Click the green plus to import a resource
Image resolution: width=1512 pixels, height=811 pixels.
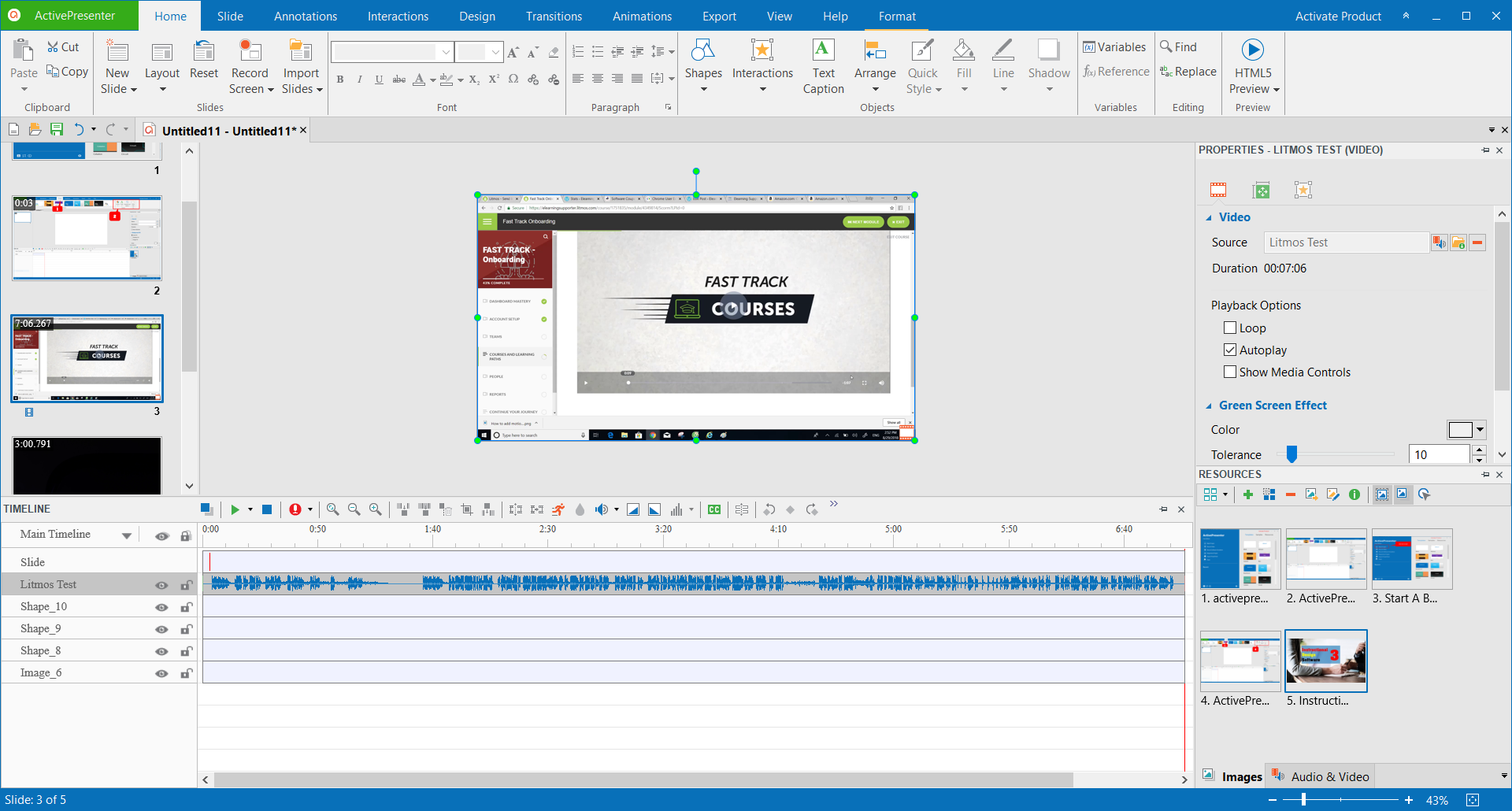[x=1247, y=494]
